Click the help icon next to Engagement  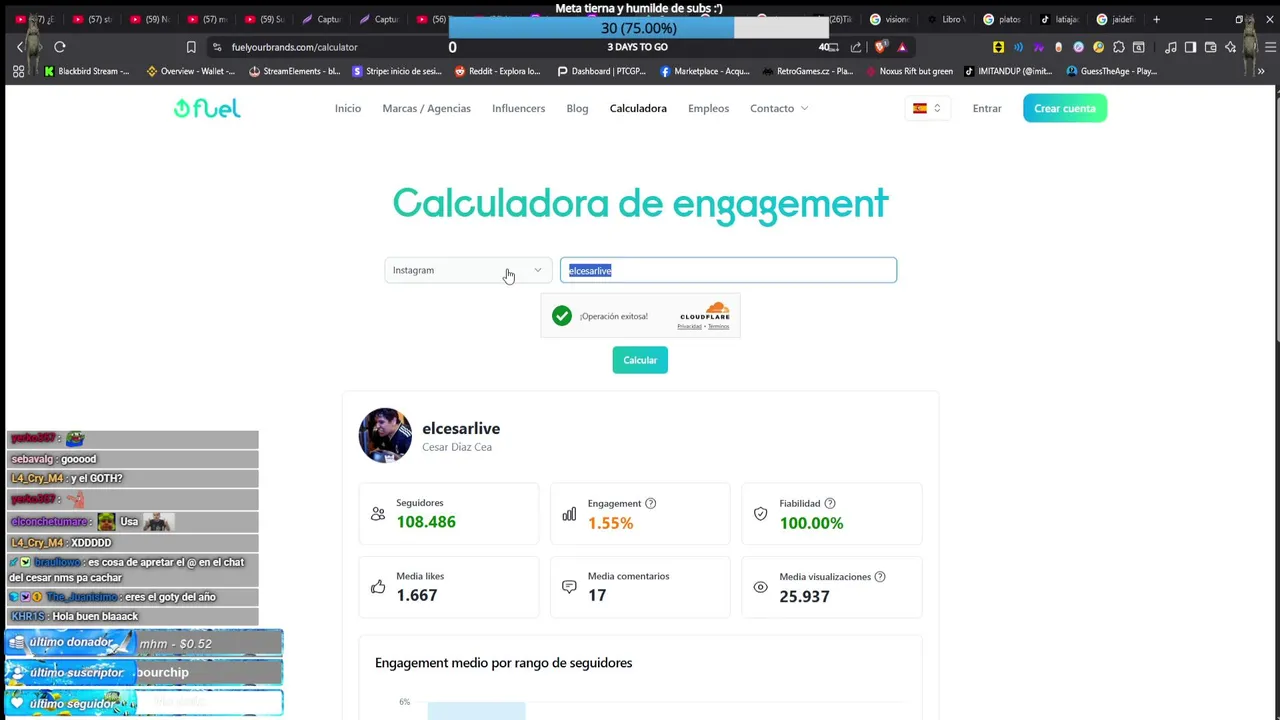651,503
